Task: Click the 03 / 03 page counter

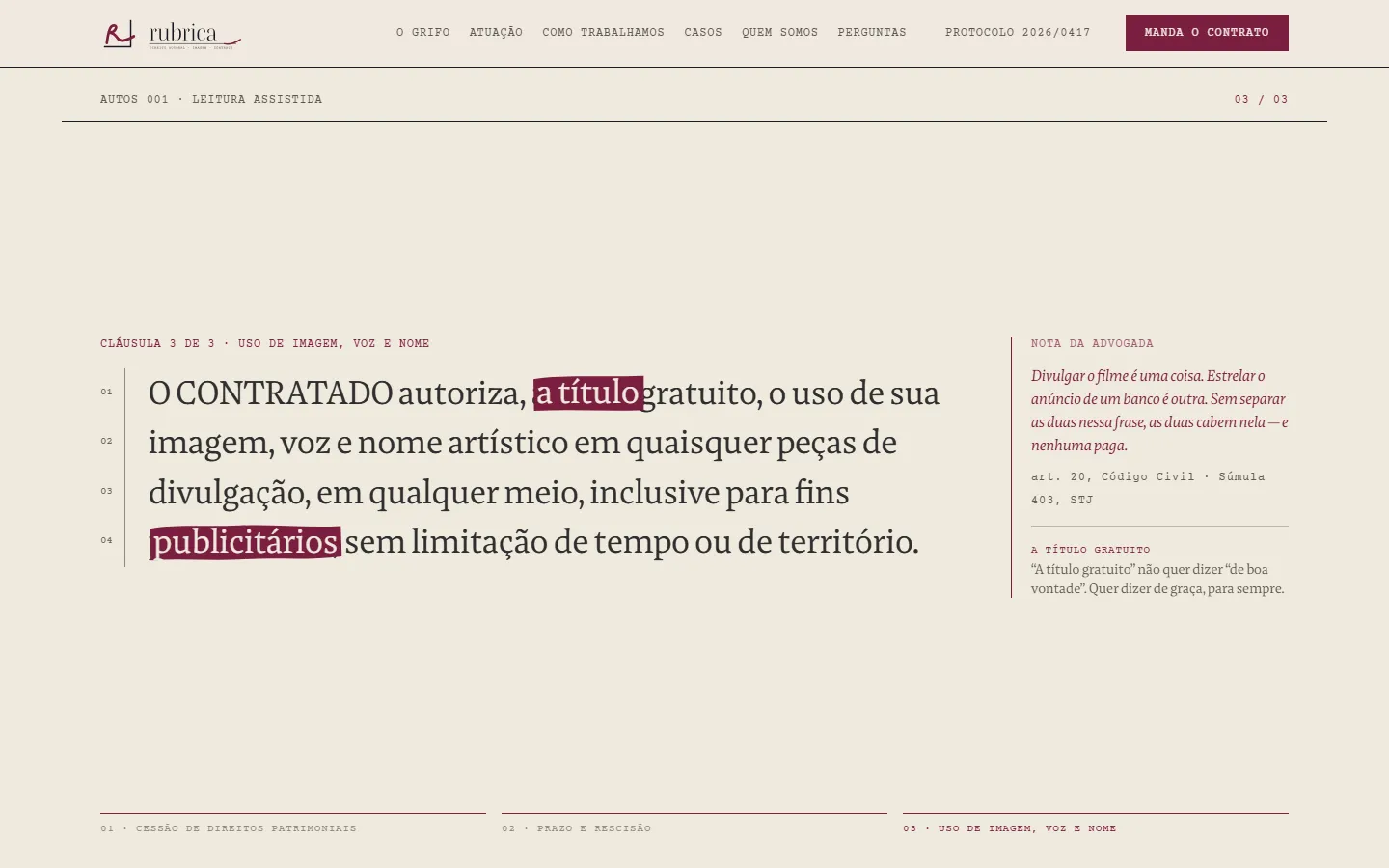Action: coord(1261,99)
